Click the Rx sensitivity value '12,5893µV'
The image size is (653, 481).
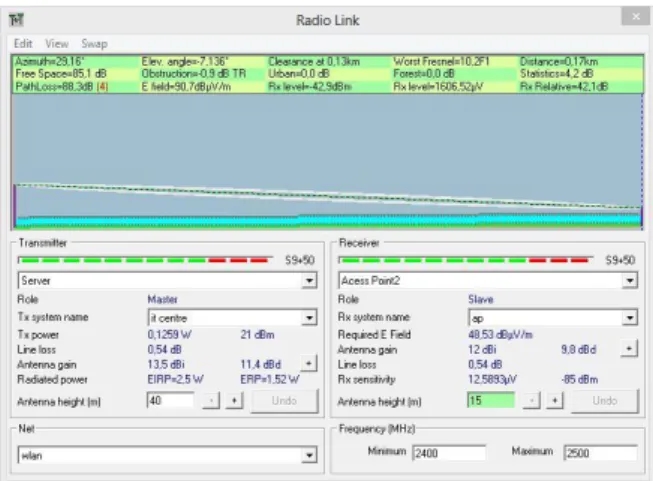click(492, 379)
